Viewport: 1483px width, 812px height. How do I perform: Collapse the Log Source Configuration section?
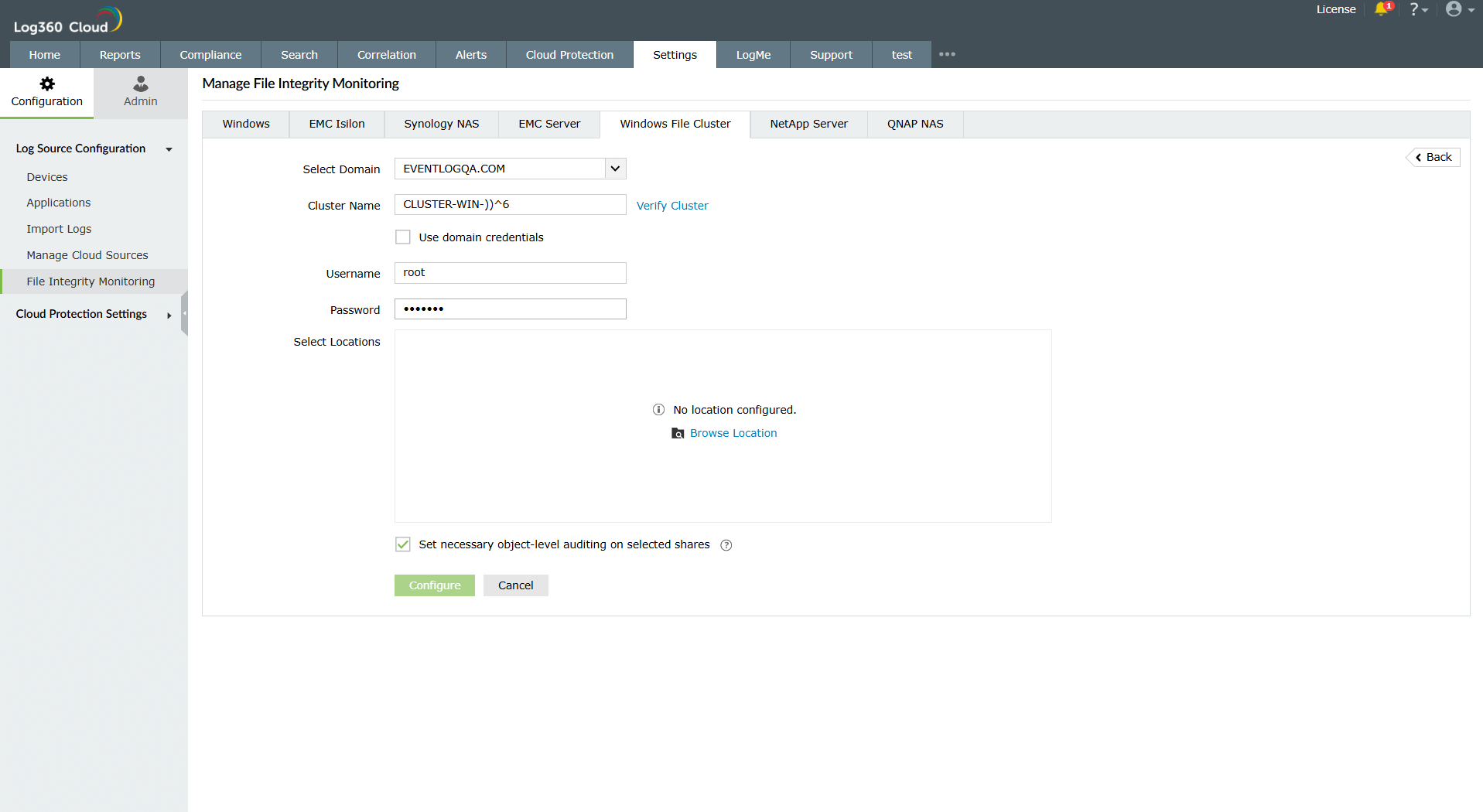point(169,149)
